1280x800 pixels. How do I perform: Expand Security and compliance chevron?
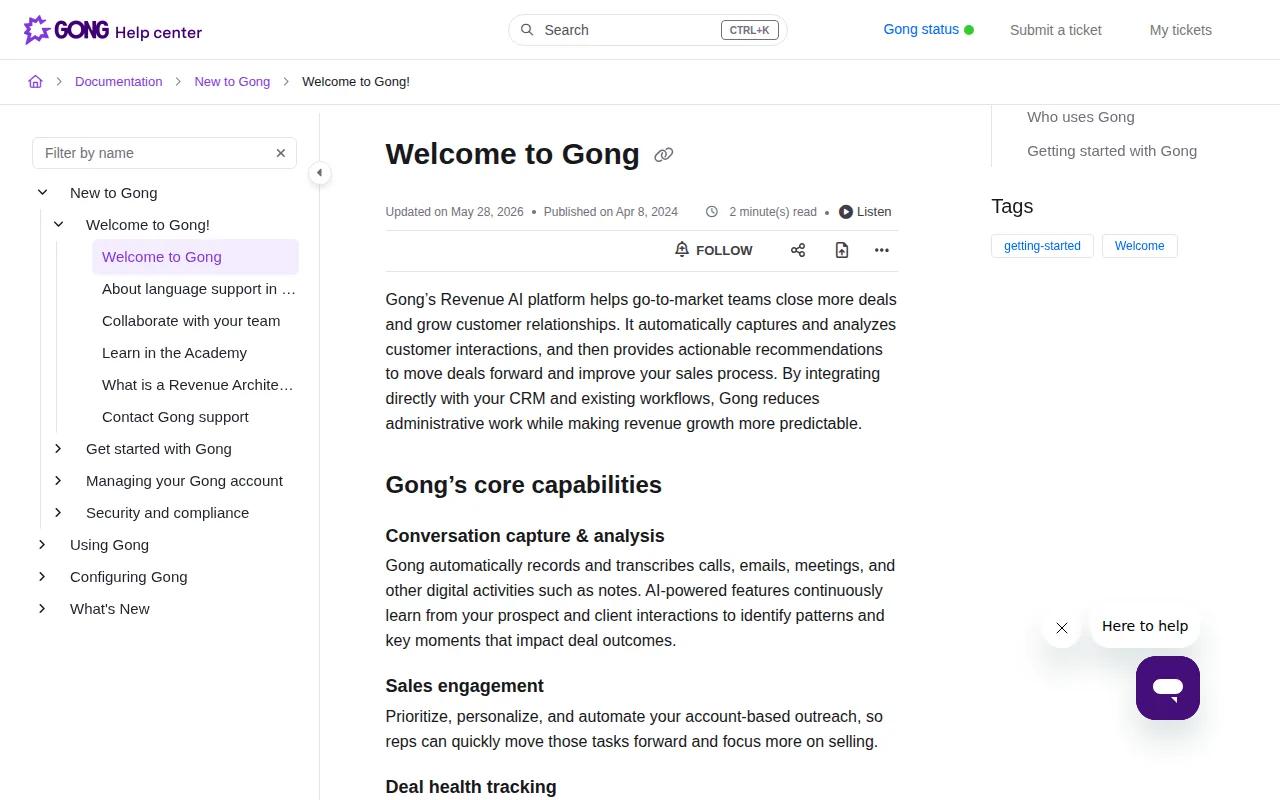(58, 513)
